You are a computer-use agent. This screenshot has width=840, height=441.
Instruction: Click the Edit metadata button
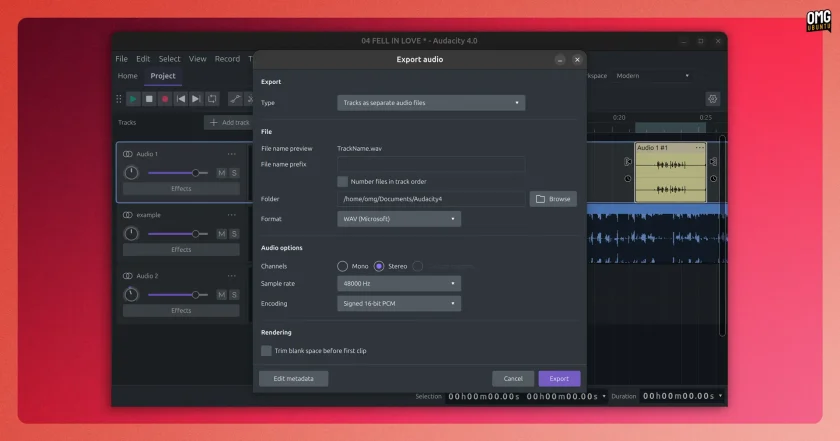pyautogui.click(x=294, y=379)
